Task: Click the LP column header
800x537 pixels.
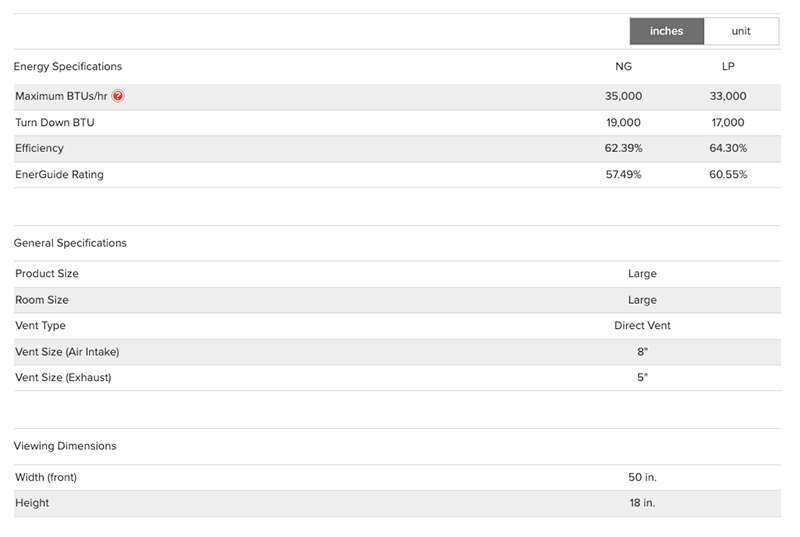Action: [x=727, y=67]
